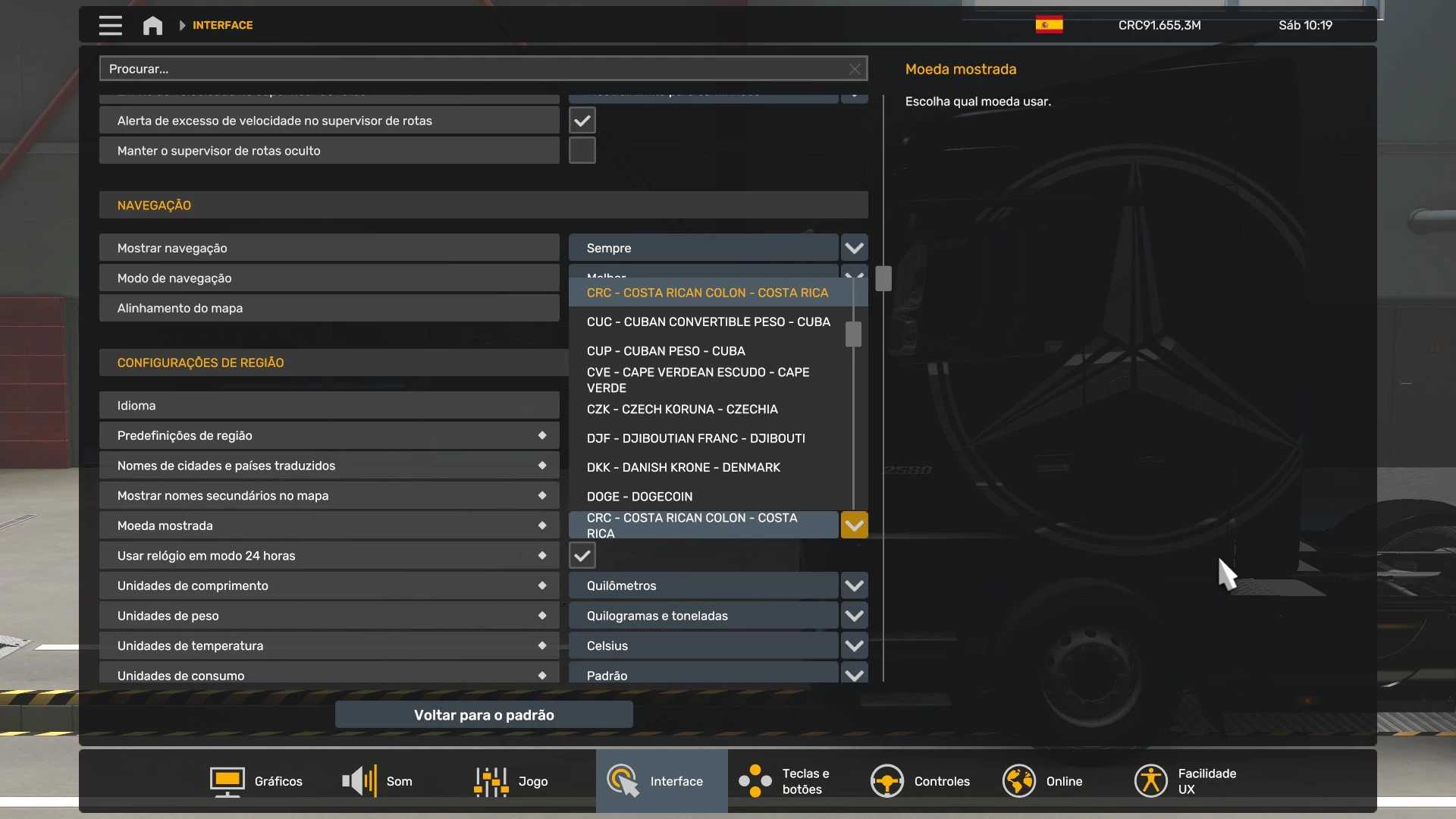The height and width of the screenshot is (819, 1456).
Task: Click the currency list scrollbar handle
Action: pyautogui.click(x=853, y=334)
